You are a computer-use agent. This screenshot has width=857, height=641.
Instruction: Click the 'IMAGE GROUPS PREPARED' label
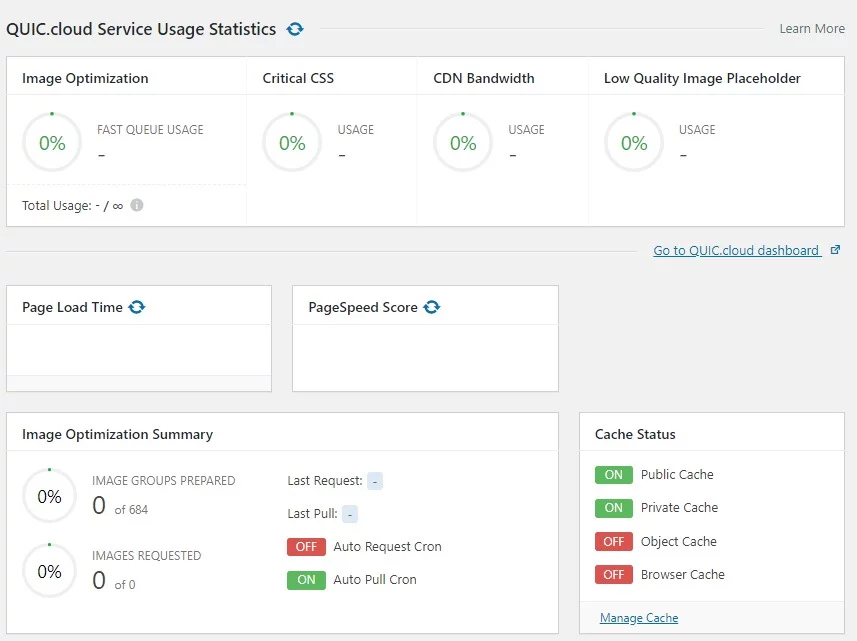point(163,480)
